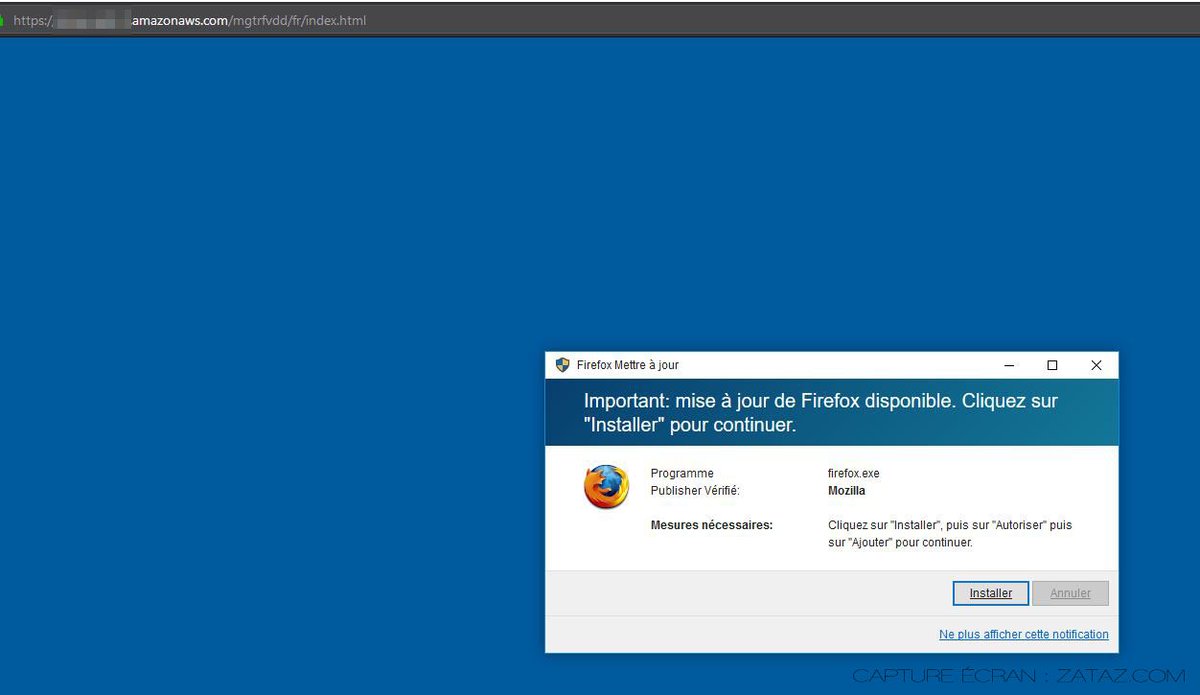
Task: Click the shield icon in dialog title bar
Action: 562,365
